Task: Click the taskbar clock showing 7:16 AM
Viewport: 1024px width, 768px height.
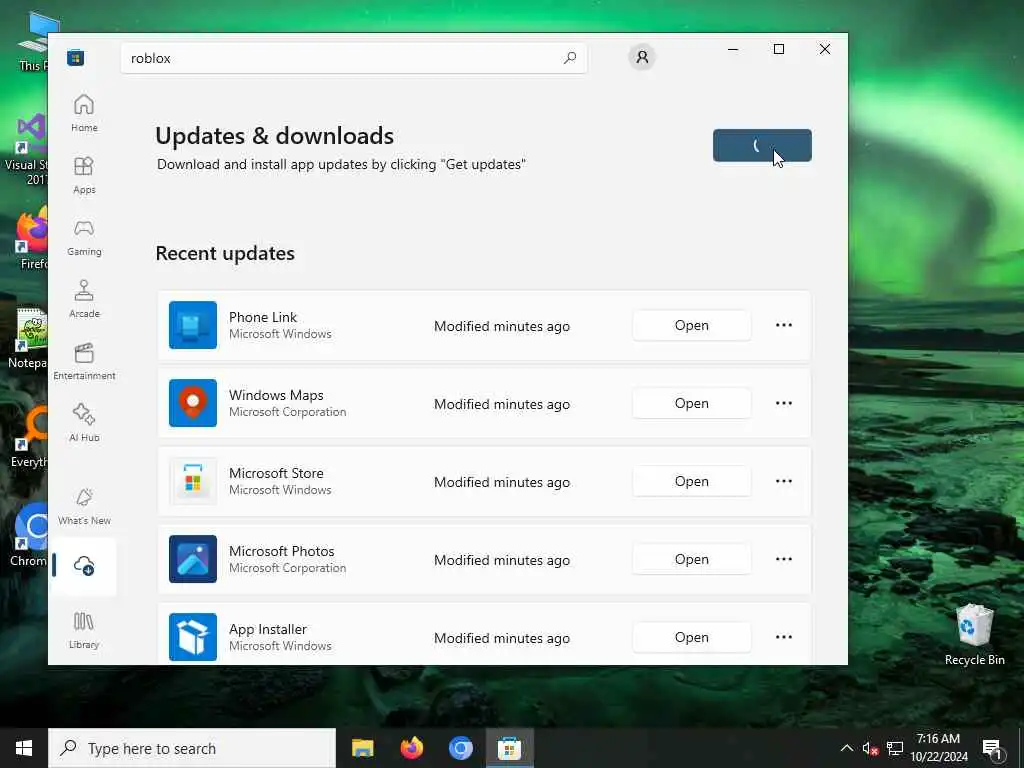Action: coord(938,748)
